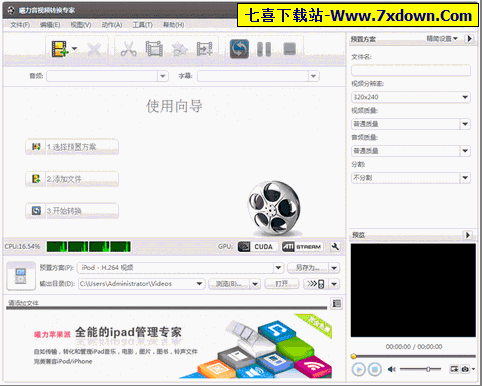
Task: Open the 320x240 resolution dropdown
Action: (x=411, y=97)
